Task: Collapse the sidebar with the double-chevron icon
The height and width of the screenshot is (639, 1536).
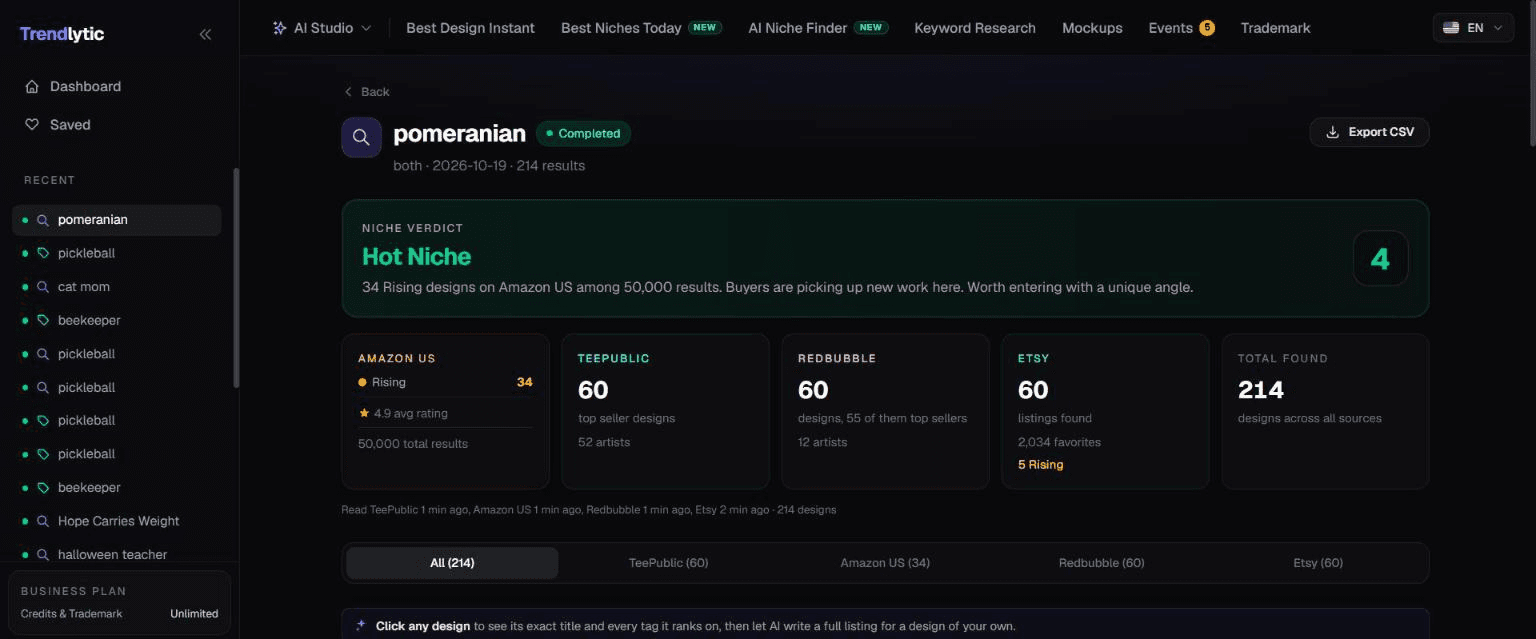Action: (x=205, y=34)
